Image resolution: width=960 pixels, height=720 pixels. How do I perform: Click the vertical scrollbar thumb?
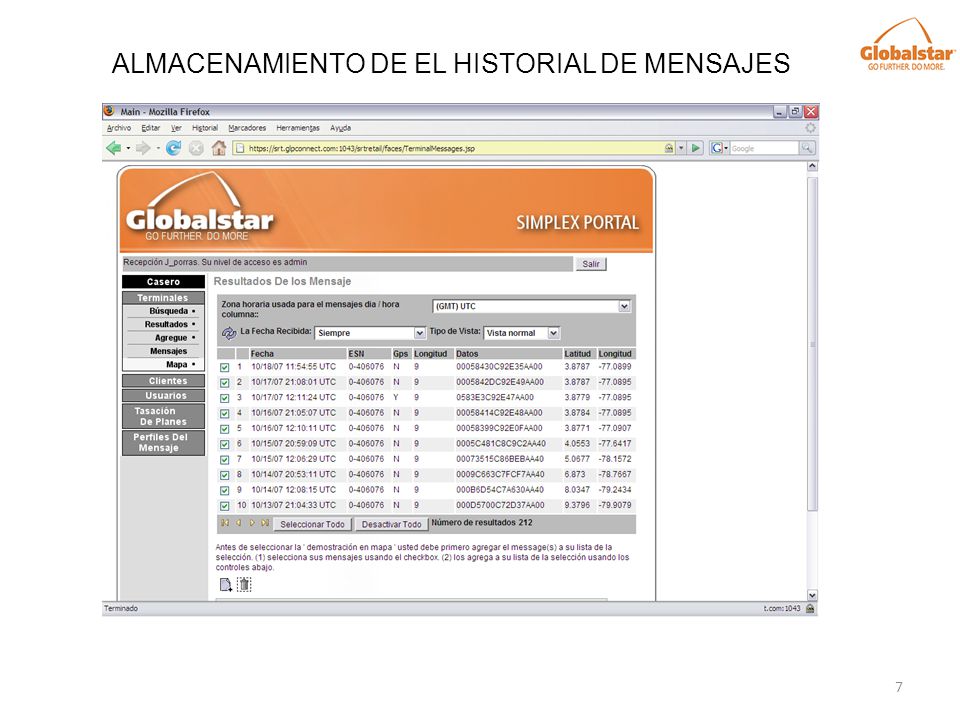tap(812, 344)
